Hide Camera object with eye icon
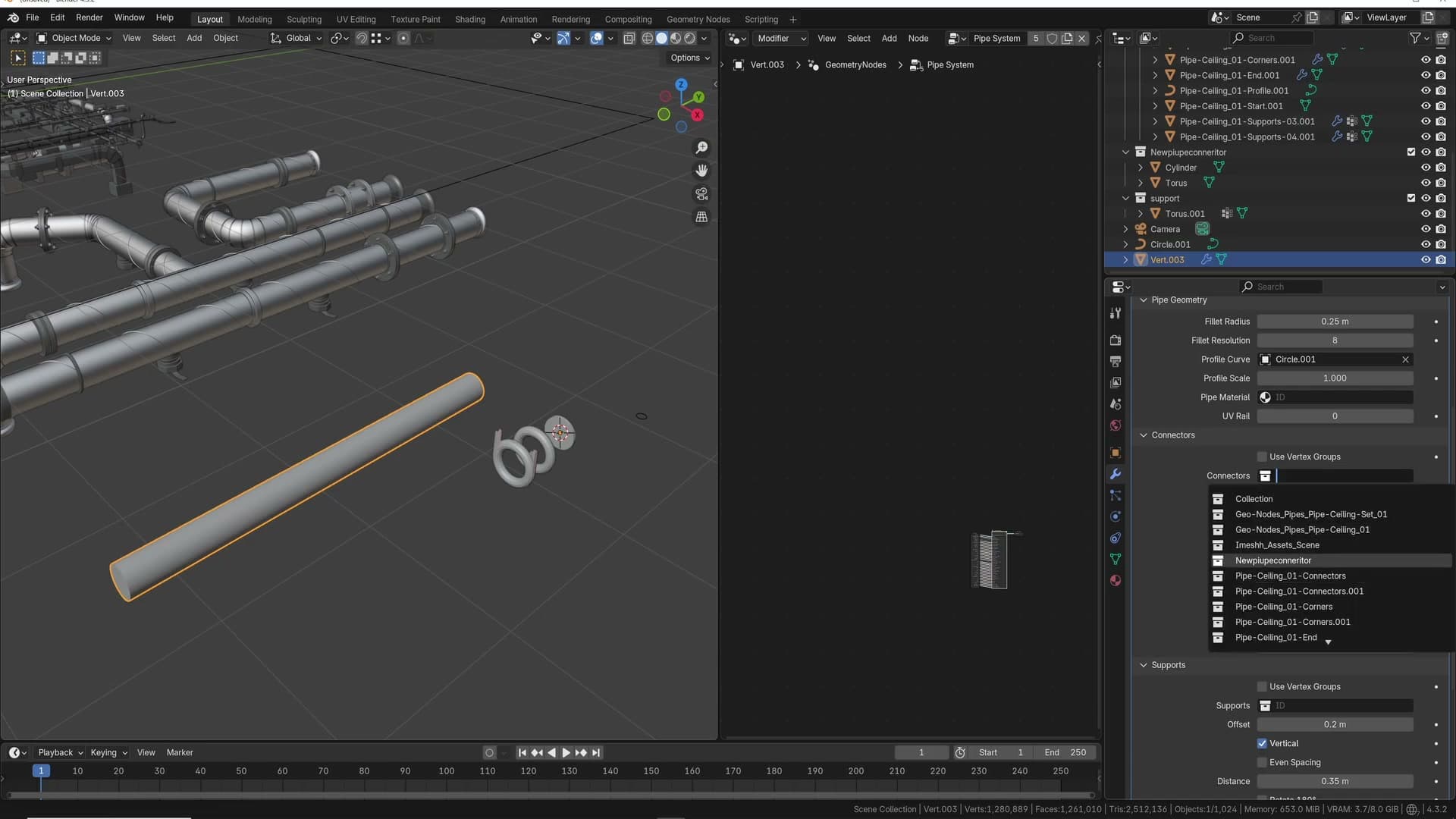The height and width of the screenshot is (819, 1456). point(1426,229)
